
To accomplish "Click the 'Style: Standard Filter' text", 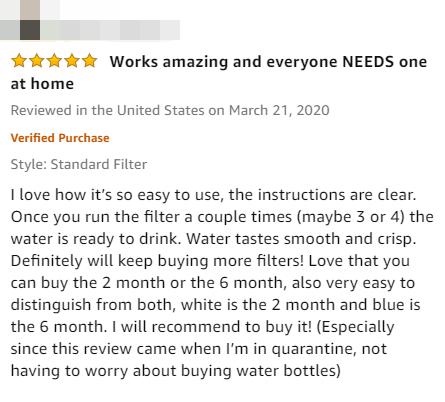I will pos(79,164).
